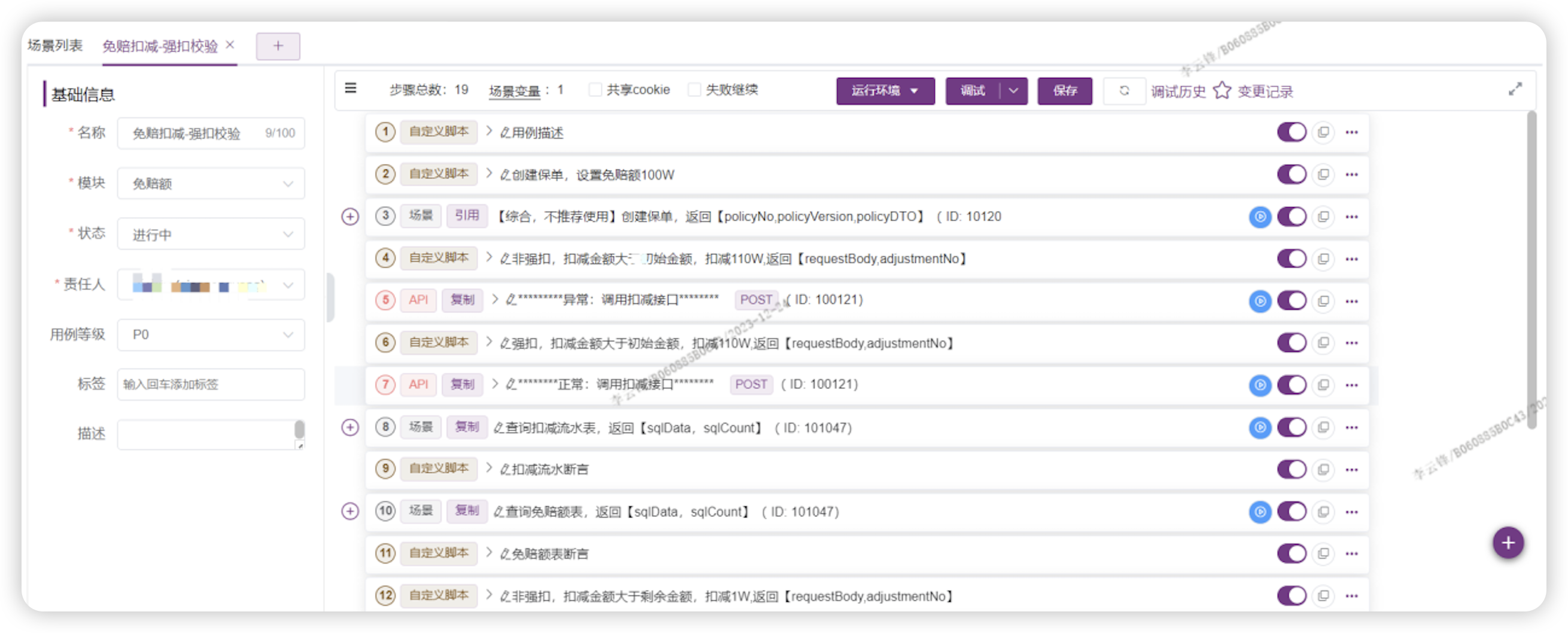
Task: Check the 失败继续 checkbox
Action: (x=694, y=90)
